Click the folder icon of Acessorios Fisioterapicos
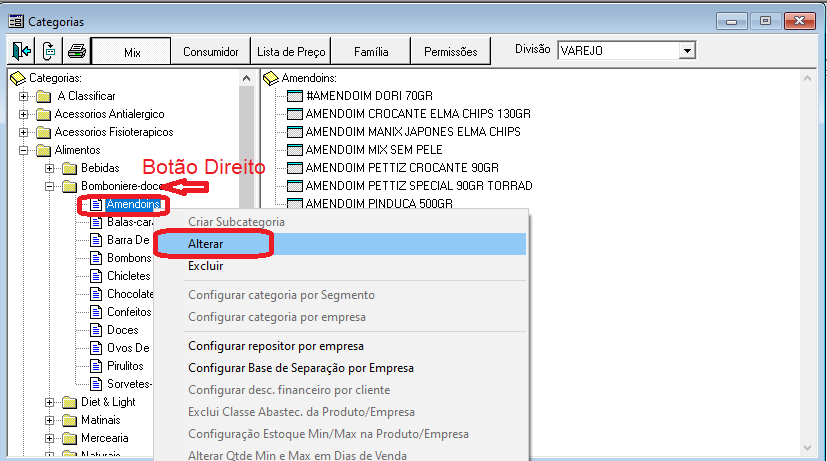827x461 pixels. coord(44,132)
